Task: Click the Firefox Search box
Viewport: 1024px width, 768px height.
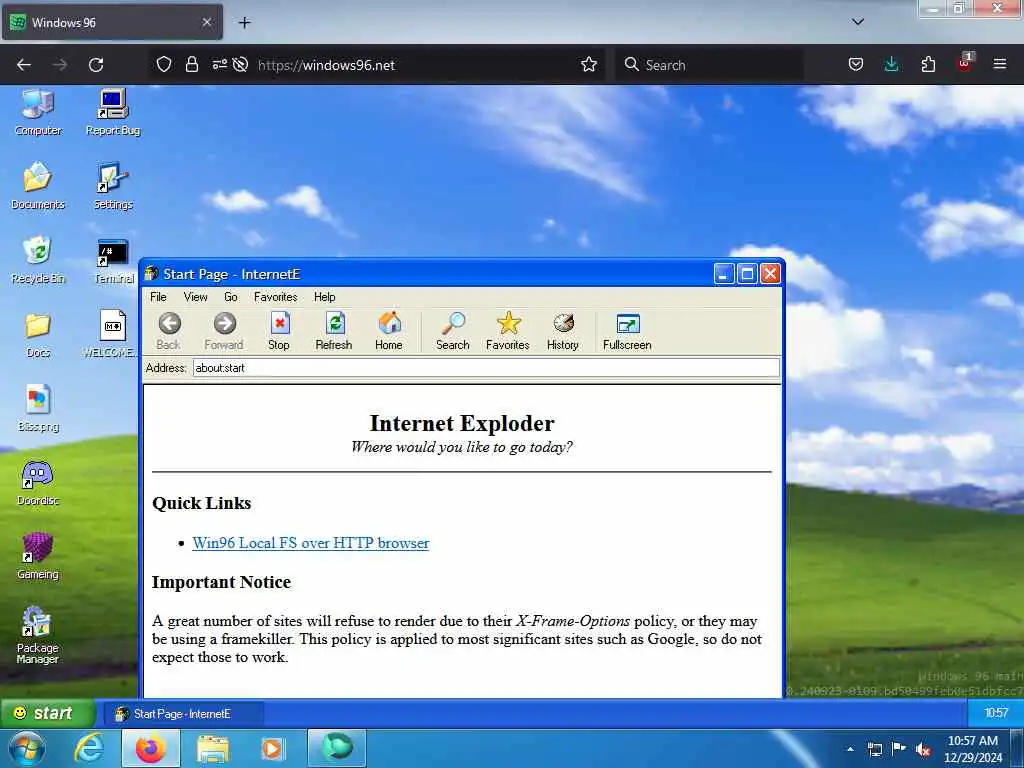Action: coord(709,65)
